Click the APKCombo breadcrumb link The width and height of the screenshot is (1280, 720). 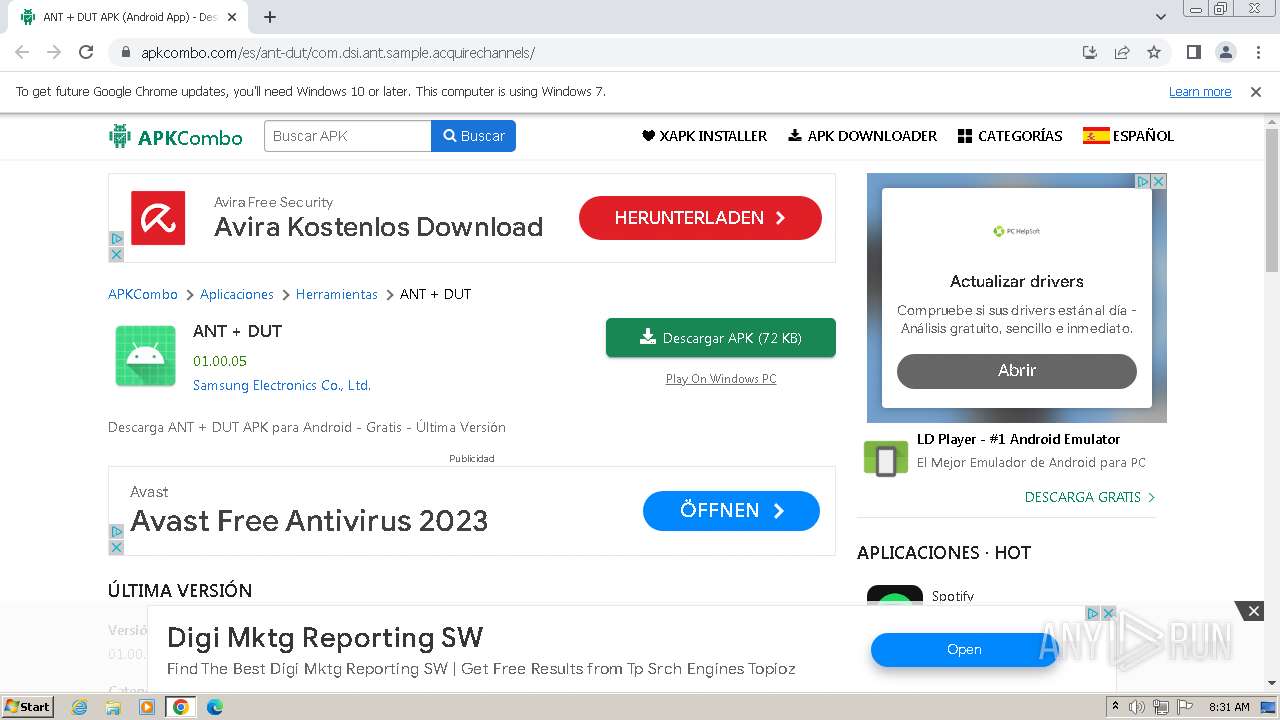tap(143, 294)
